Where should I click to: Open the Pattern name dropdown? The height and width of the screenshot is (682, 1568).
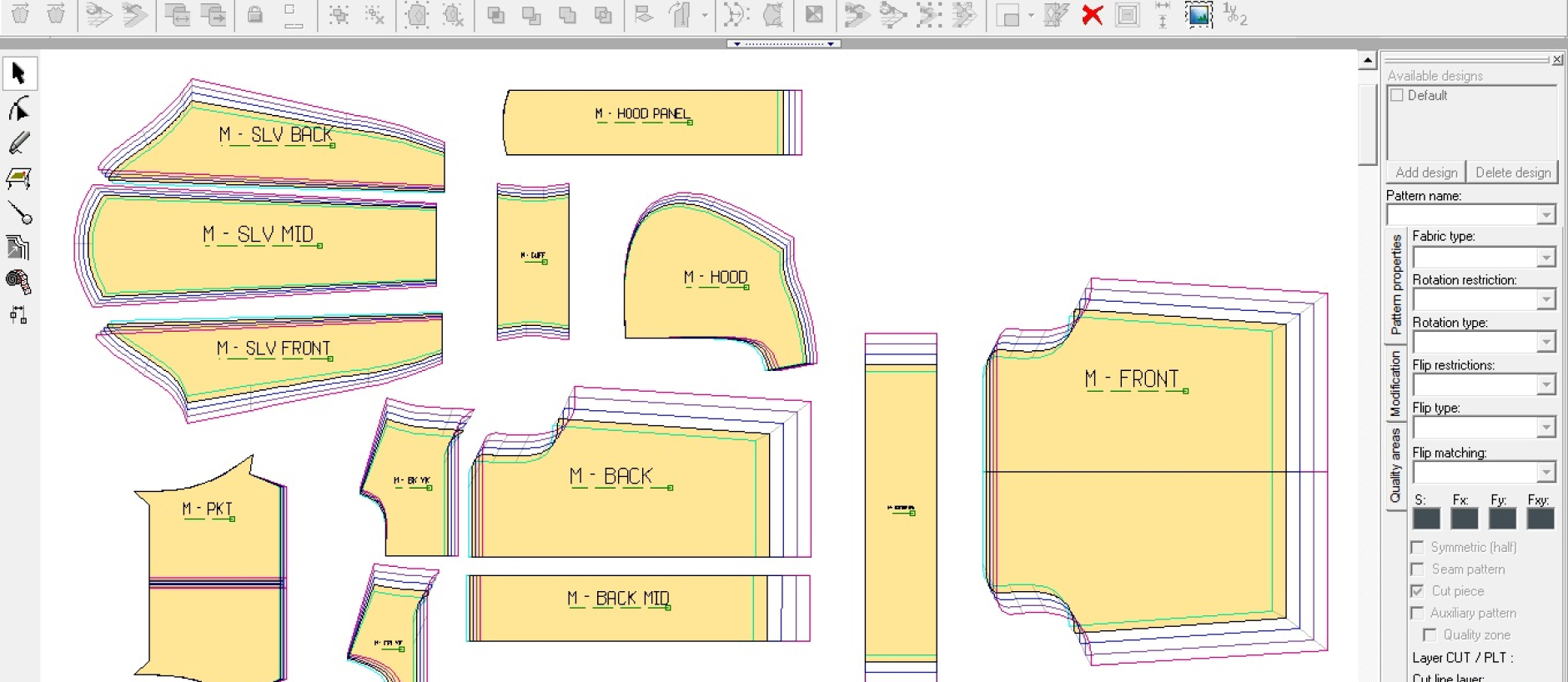(1545, 215)
